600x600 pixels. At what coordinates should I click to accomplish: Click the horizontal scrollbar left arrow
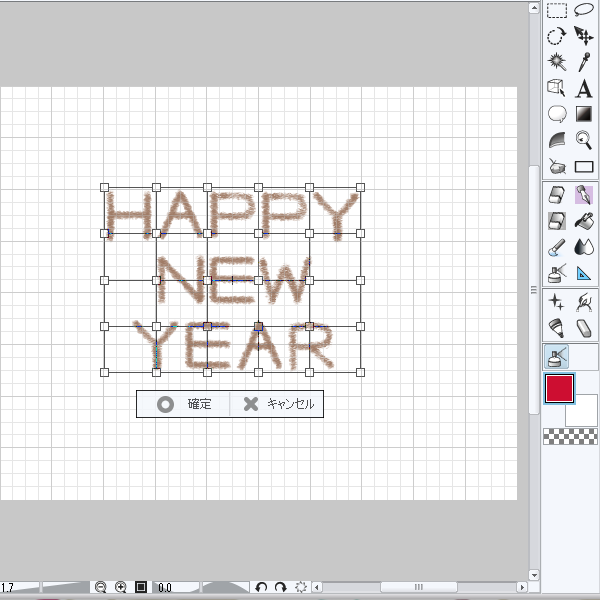pos(317,587)
